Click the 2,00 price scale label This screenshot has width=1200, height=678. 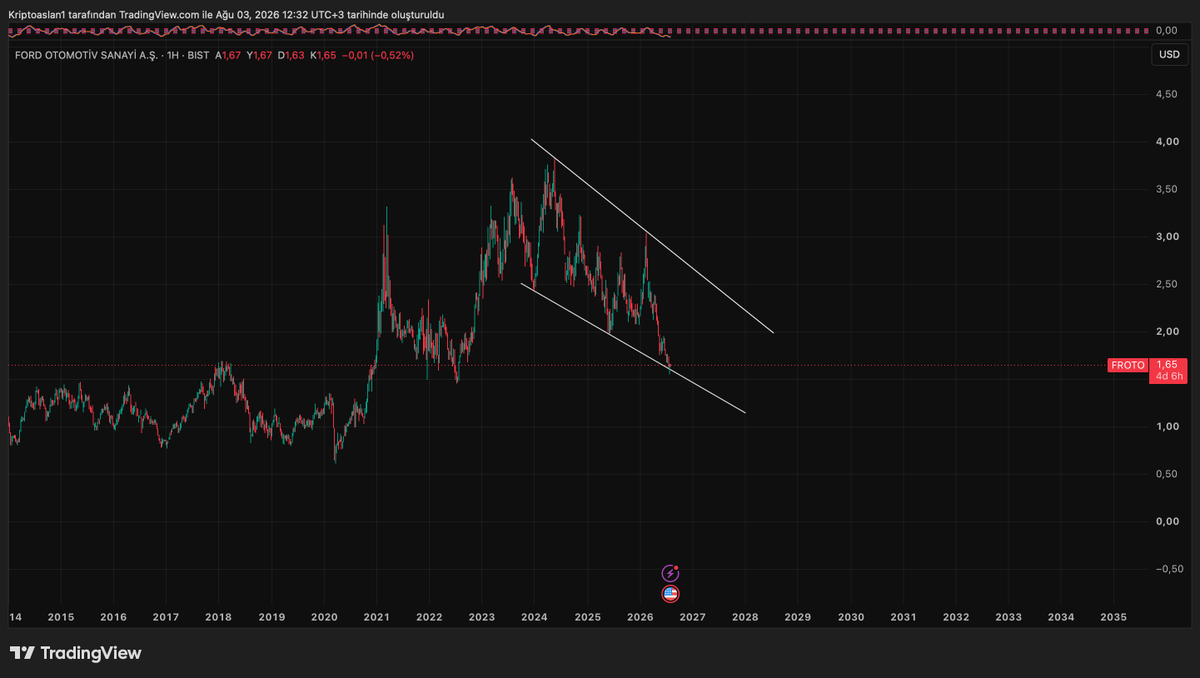pyautogui.click(x=1166, y=332)
